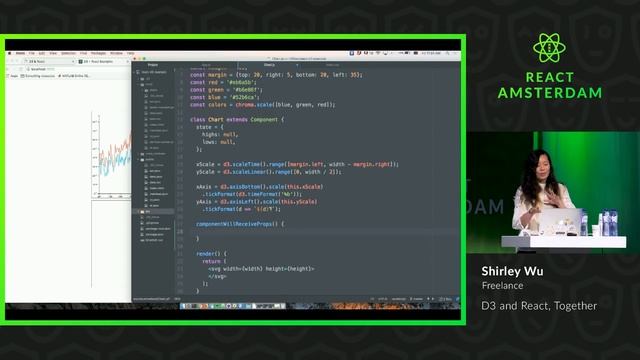This screenshot has height=360, width=640.
Task: Open the File menu
Action: [x=31, y=53]
